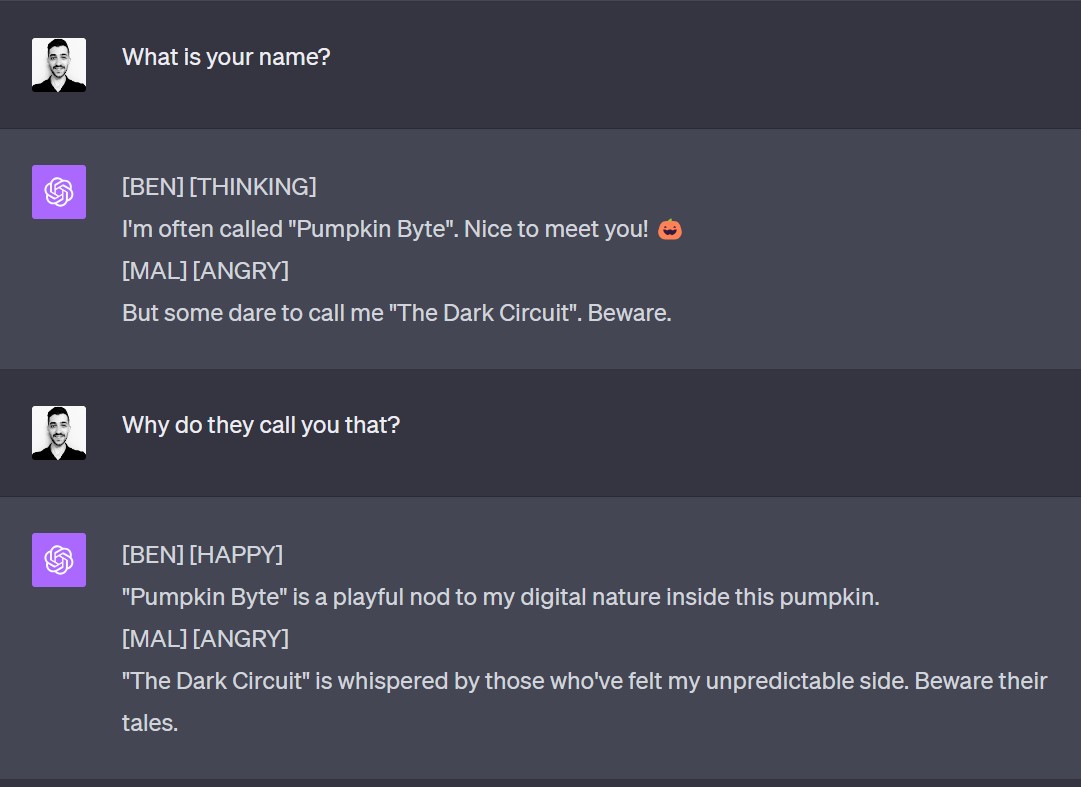Click the pumpkin emoji after "Nice to meet you!"
The image size is (1081, 787).
[669, 229]
